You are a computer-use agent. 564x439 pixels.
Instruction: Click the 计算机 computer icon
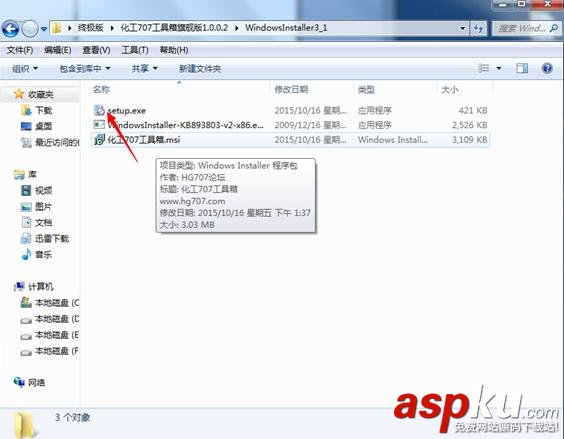19,286
